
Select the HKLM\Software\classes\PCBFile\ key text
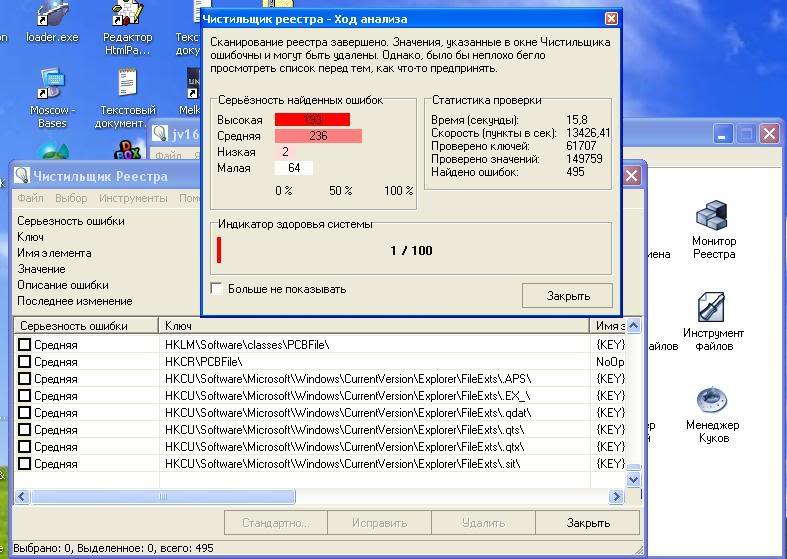point(247,345)
